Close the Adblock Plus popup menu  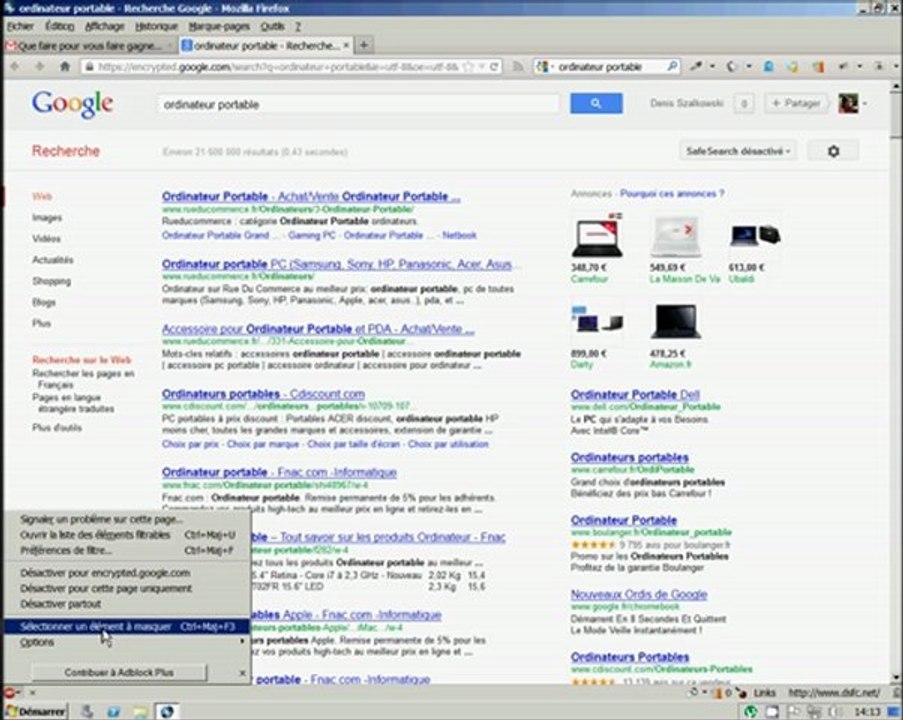pos(242,673)
